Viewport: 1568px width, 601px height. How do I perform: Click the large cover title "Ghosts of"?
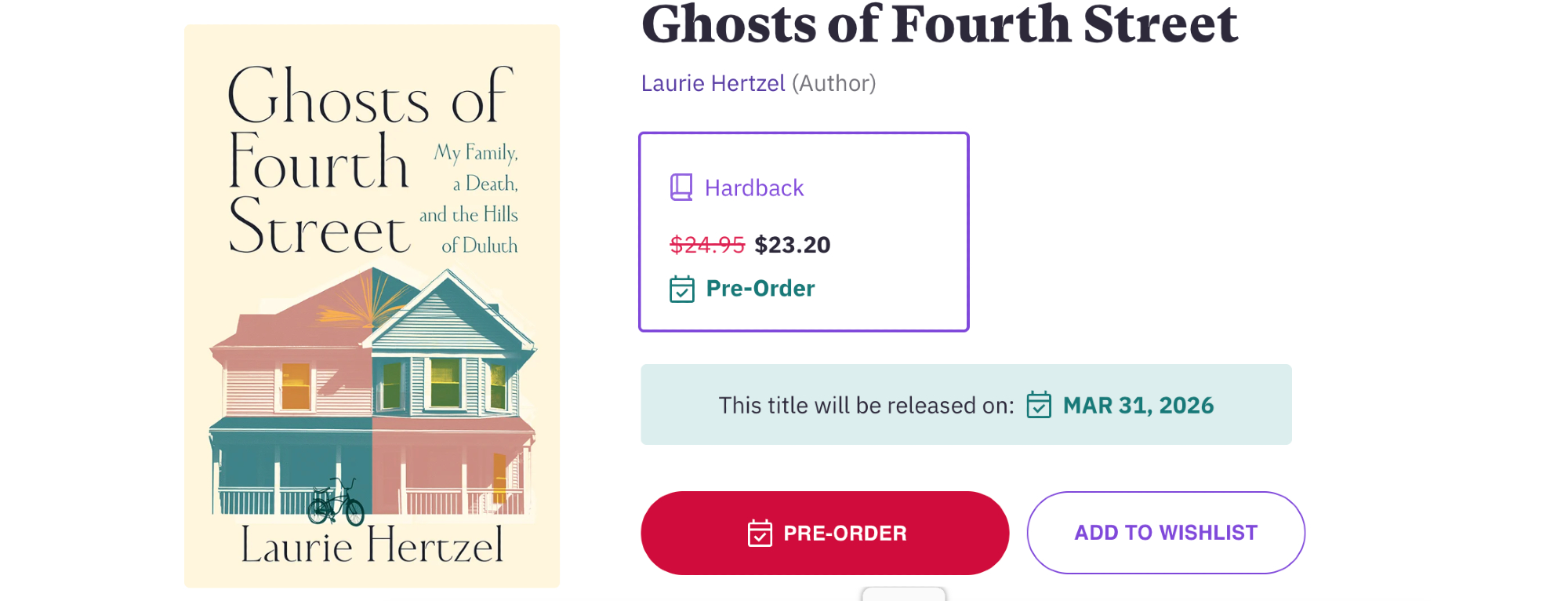point(370,97)
